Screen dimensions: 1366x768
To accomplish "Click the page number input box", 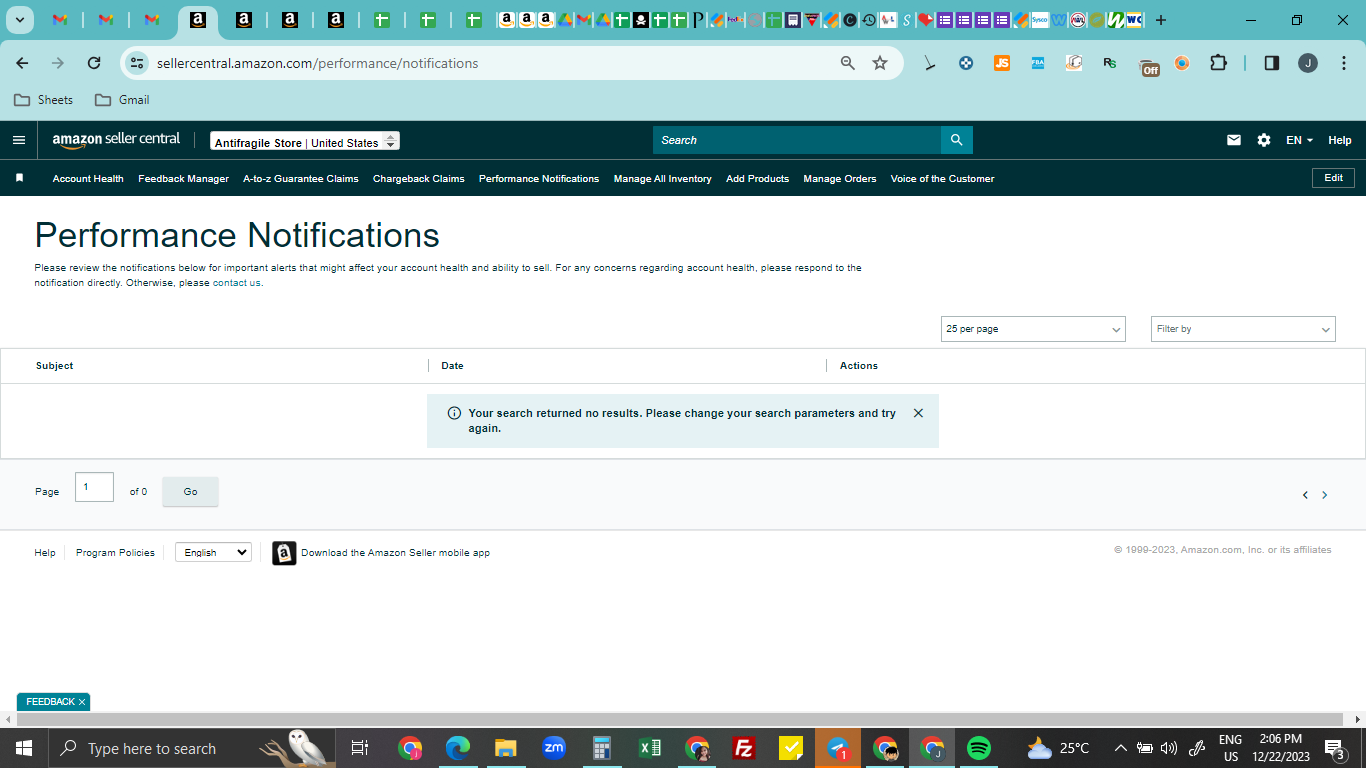I will pyautogui.click(x=94, y=487).
